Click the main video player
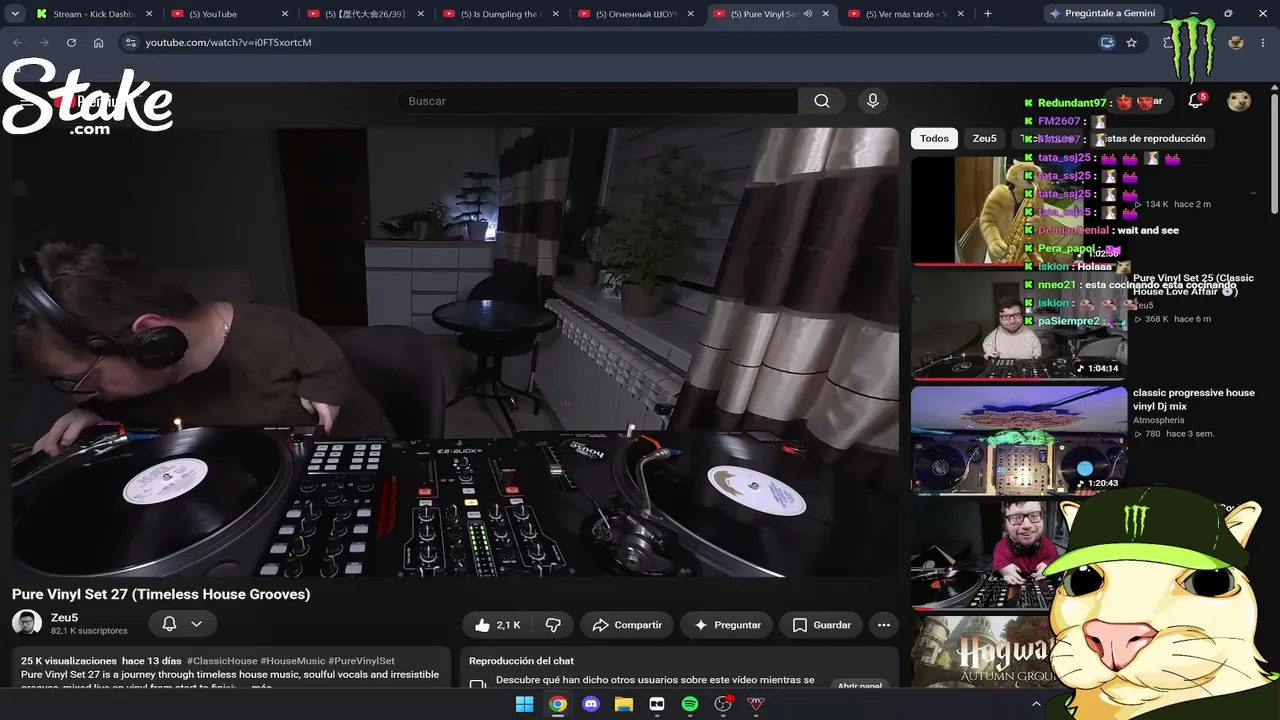 click(x=455, y=352)
